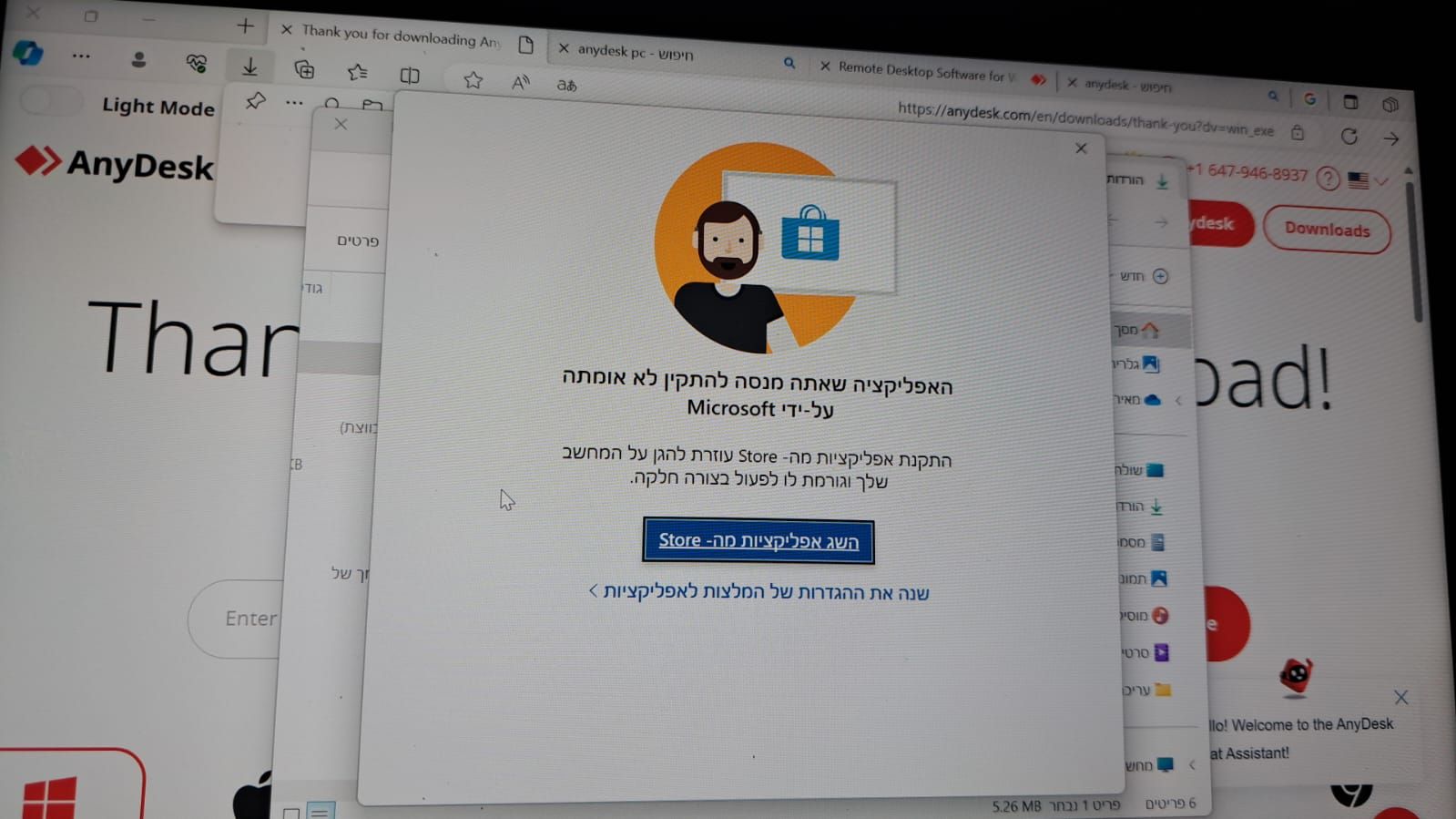Viewport: 1456px width, 819px height.
Task: Click the translate page icon
Action: (x=566, y=85)
